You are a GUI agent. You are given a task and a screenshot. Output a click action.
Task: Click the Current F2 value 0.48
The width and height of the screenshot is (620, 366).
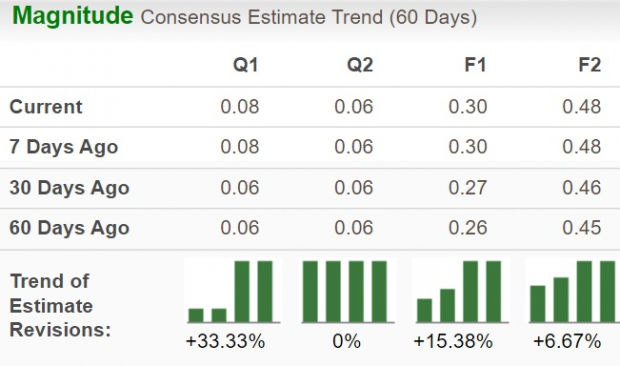click(x=582, y=107)
